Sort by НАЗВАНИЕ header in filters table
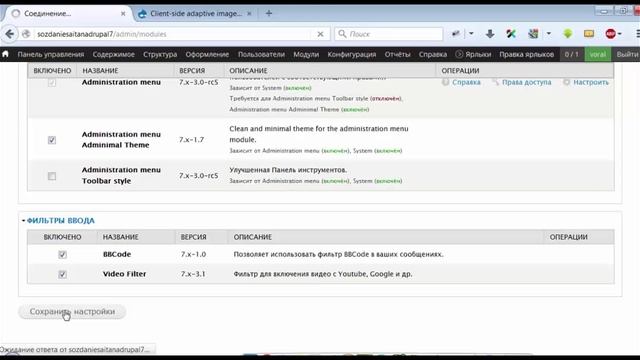This screenshot has height=360, width=640. click(x=120, y=237)
